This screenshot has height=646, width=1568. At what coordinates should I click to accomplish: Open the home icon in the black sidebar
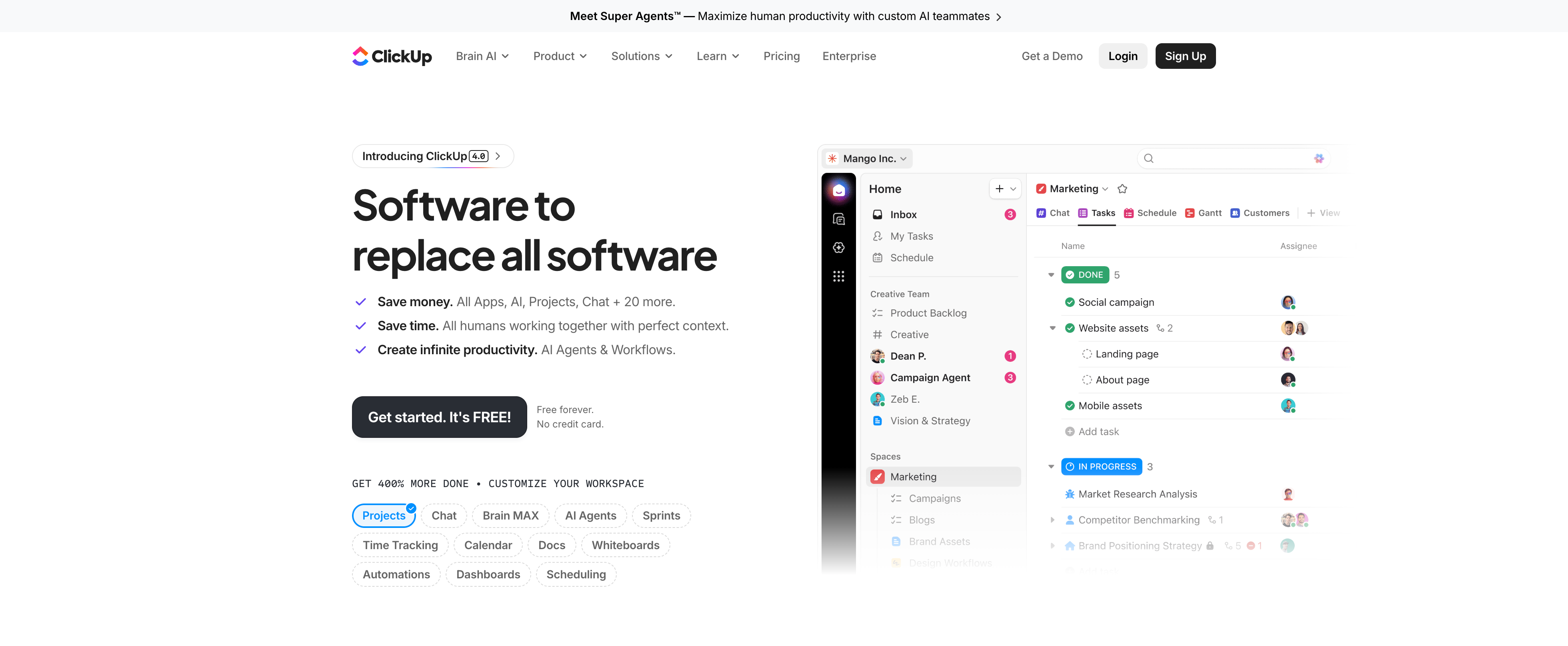838,191
